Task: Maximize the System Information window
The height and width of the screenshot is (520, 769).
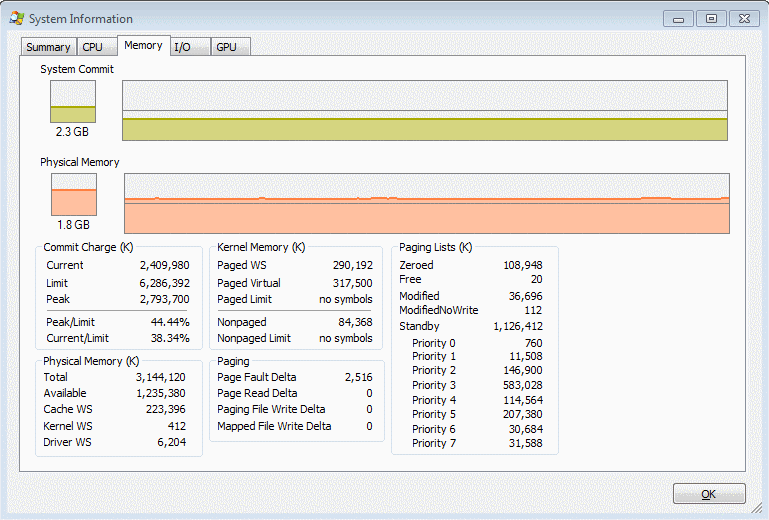Action: 711,19
